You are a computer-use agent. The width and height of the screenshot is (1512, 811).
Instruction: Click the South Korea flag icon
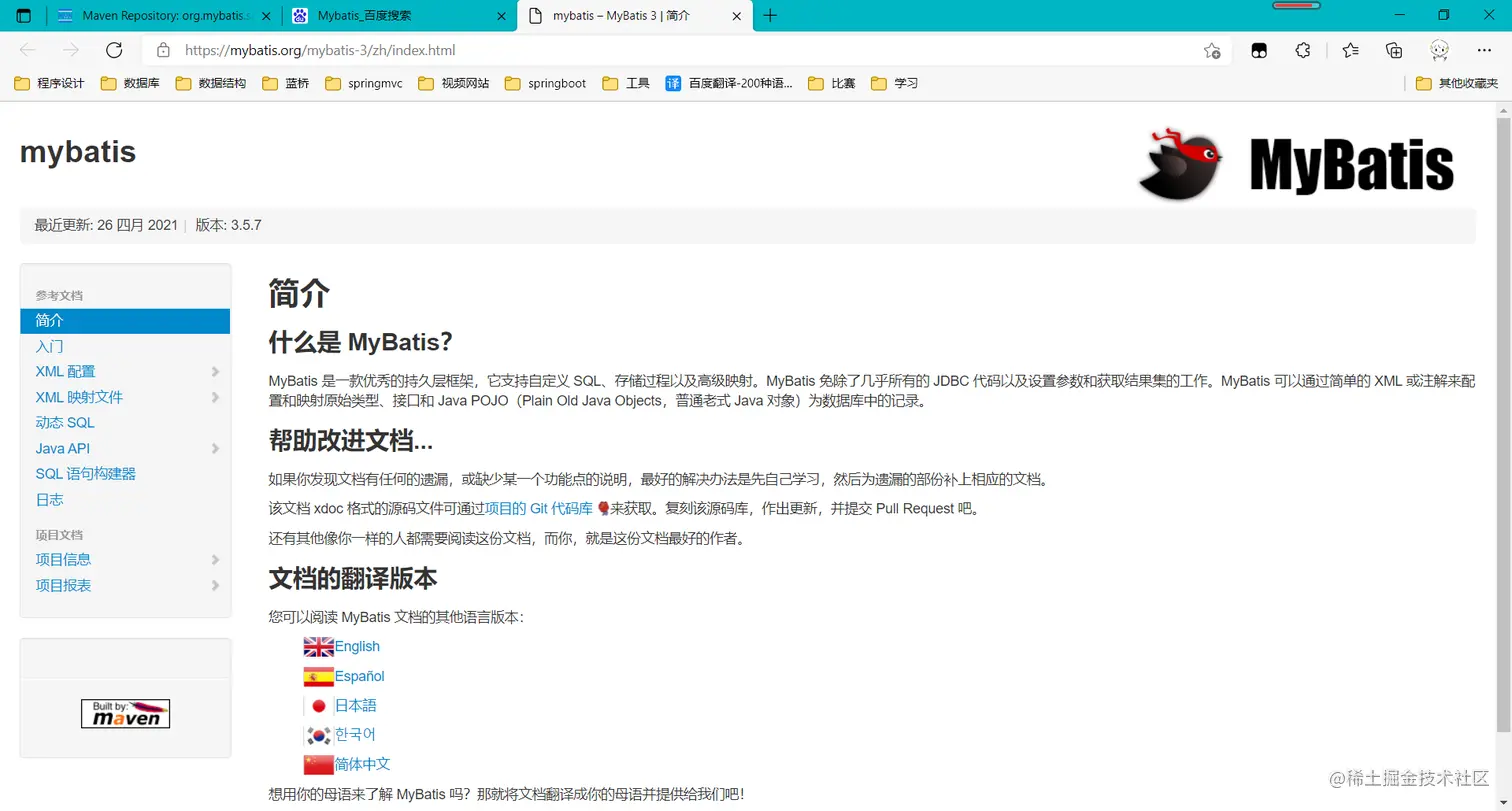click(319, 736)
